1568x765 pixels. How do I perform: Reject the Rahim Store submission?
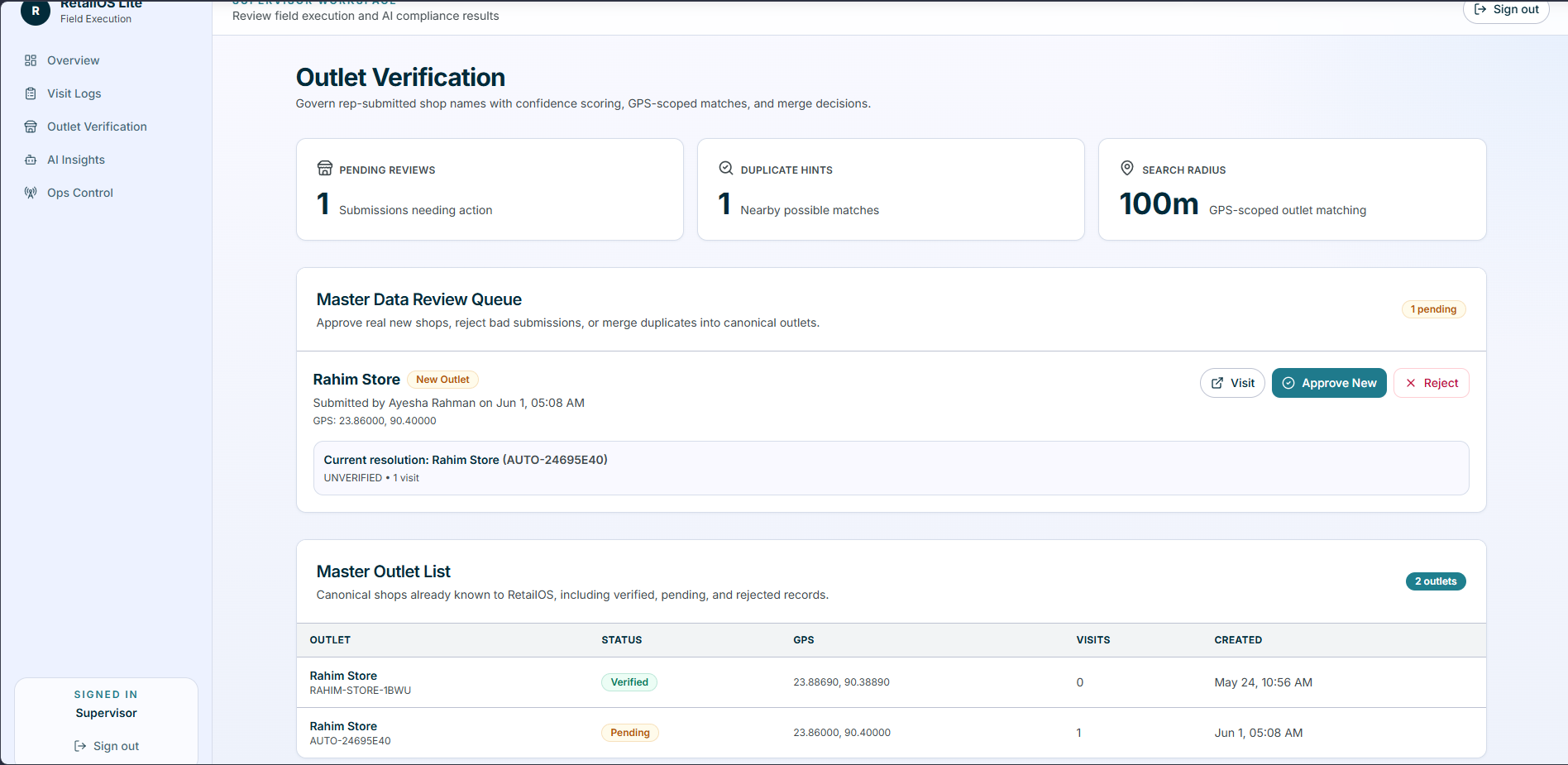click(1432, 383)
